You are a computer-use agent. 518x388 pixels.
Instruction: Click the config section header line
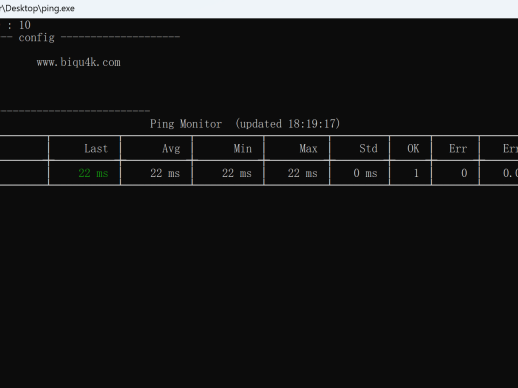(x=90, y=37)
